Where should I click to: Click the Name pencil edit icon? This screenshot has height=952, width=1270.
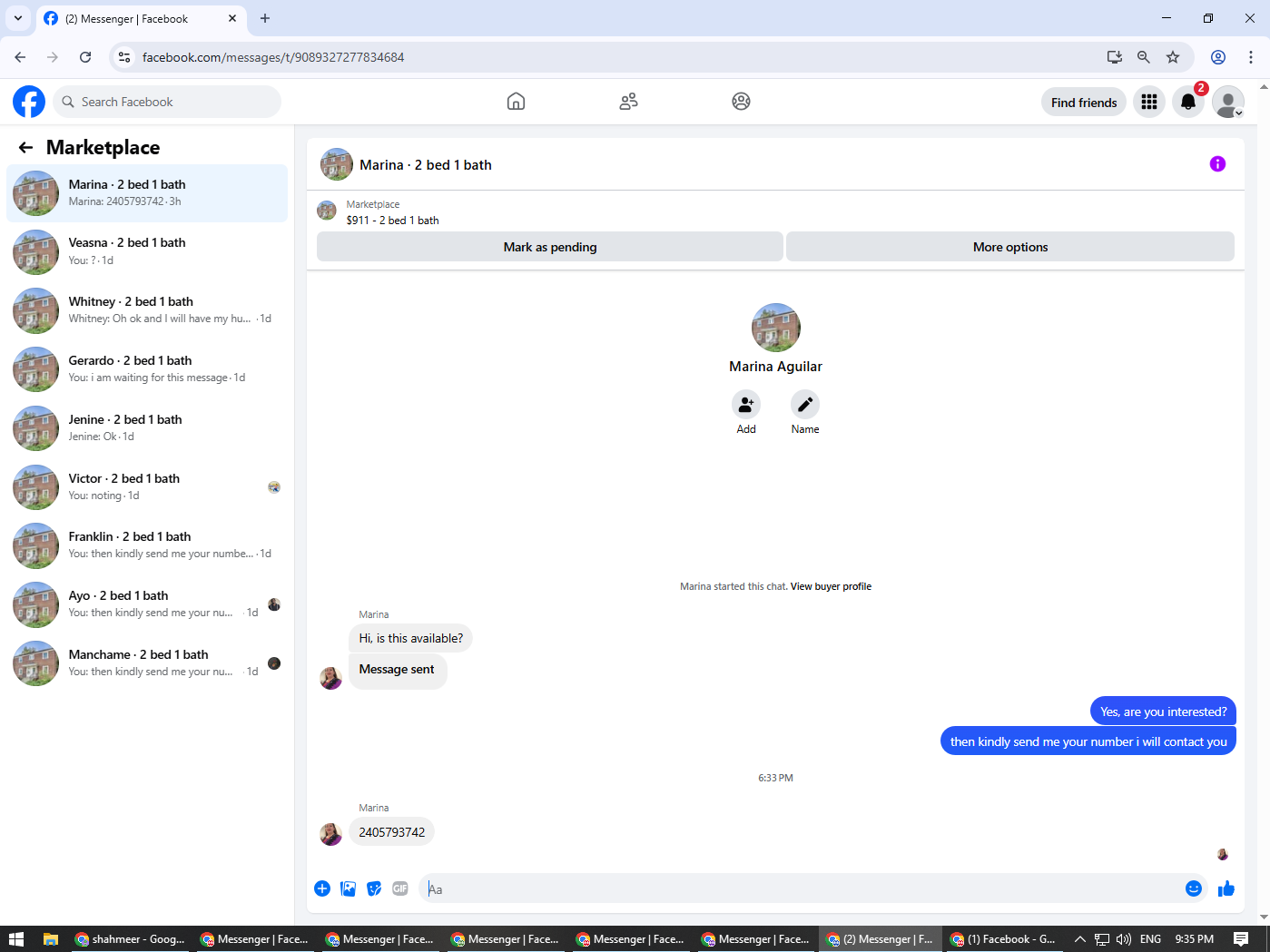(x=805, y=404)
